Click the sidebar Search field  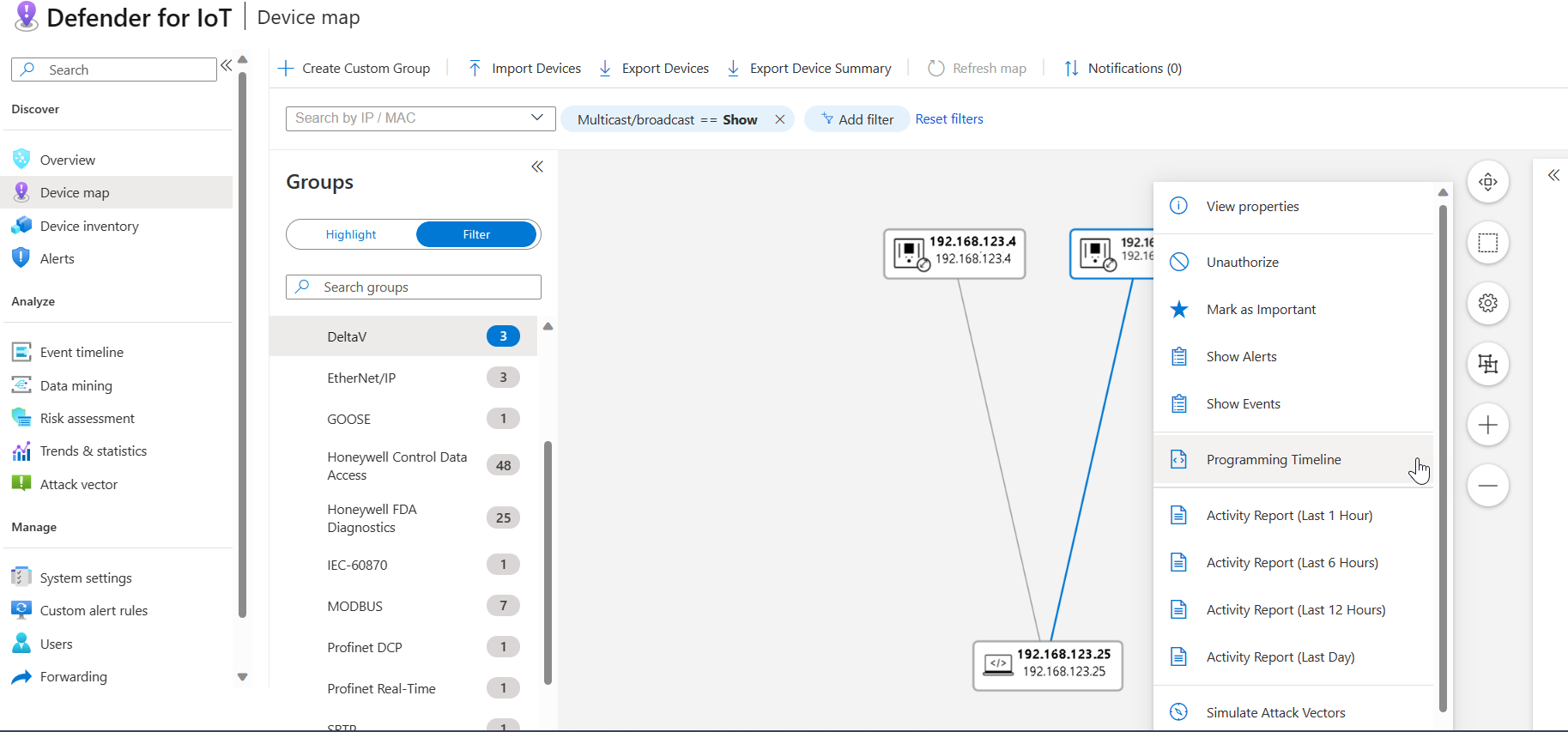[x=114, y=70]
